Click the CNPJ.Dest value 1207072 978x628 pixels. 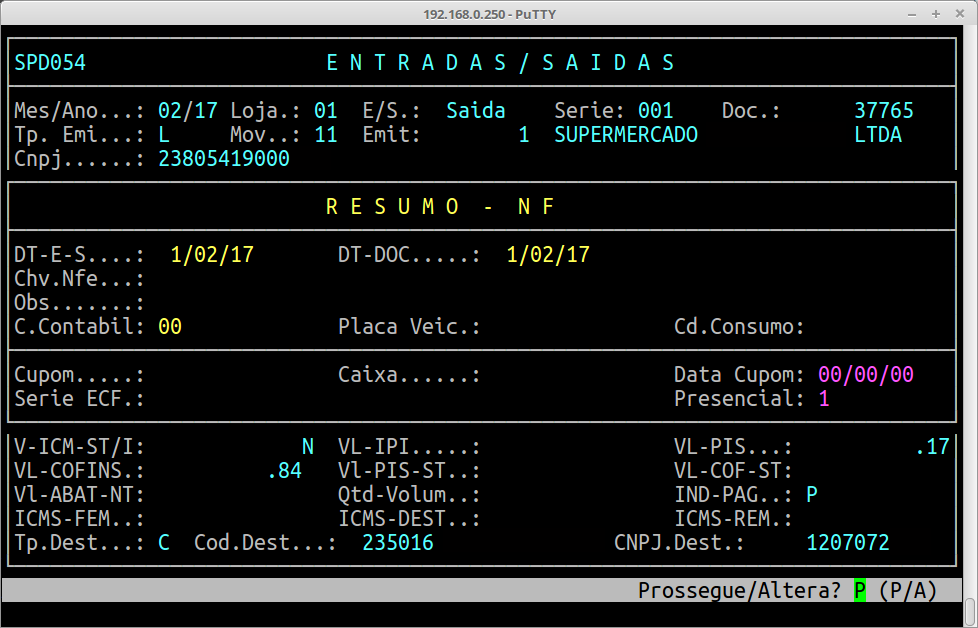pyautogui.click(x=847, y=543)
